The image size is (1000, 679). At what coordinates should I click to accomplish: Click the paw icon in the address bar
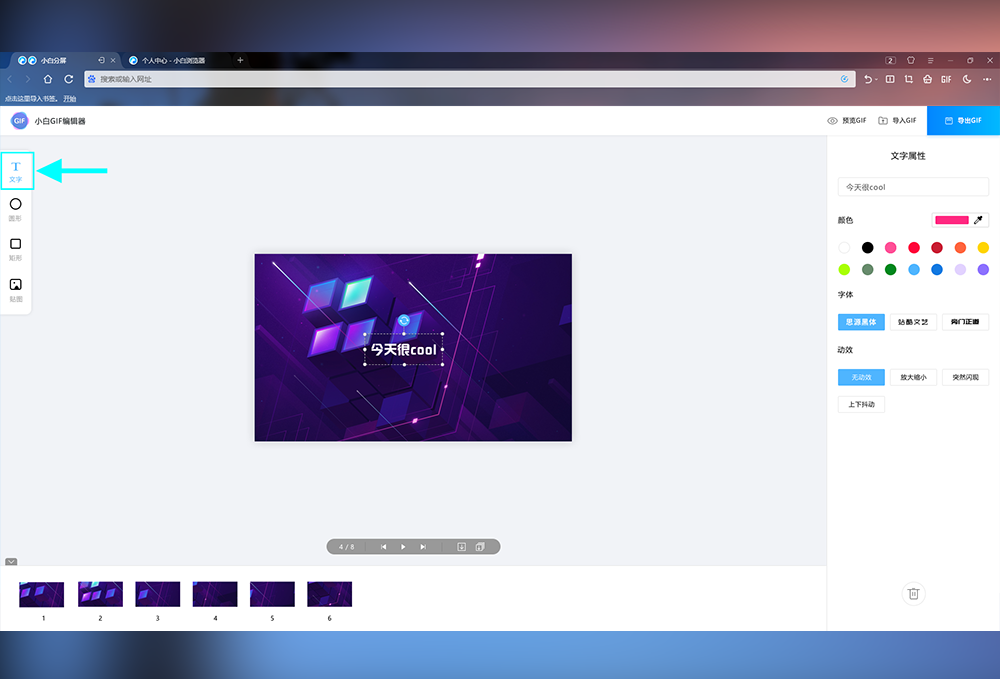(x=92, y=79)
